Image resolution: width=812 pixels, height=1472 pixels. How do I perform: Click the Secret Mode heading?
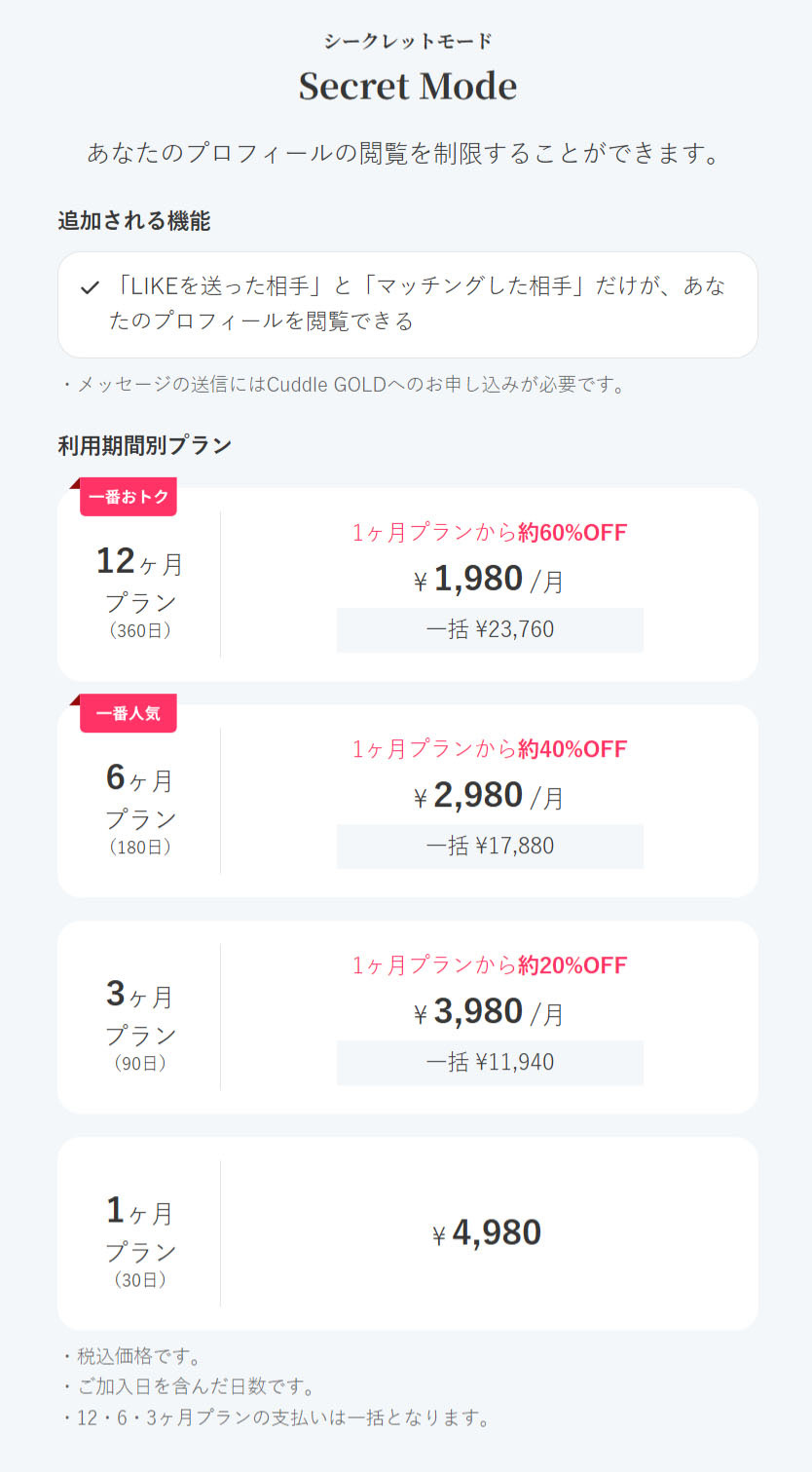click(407, 86)
